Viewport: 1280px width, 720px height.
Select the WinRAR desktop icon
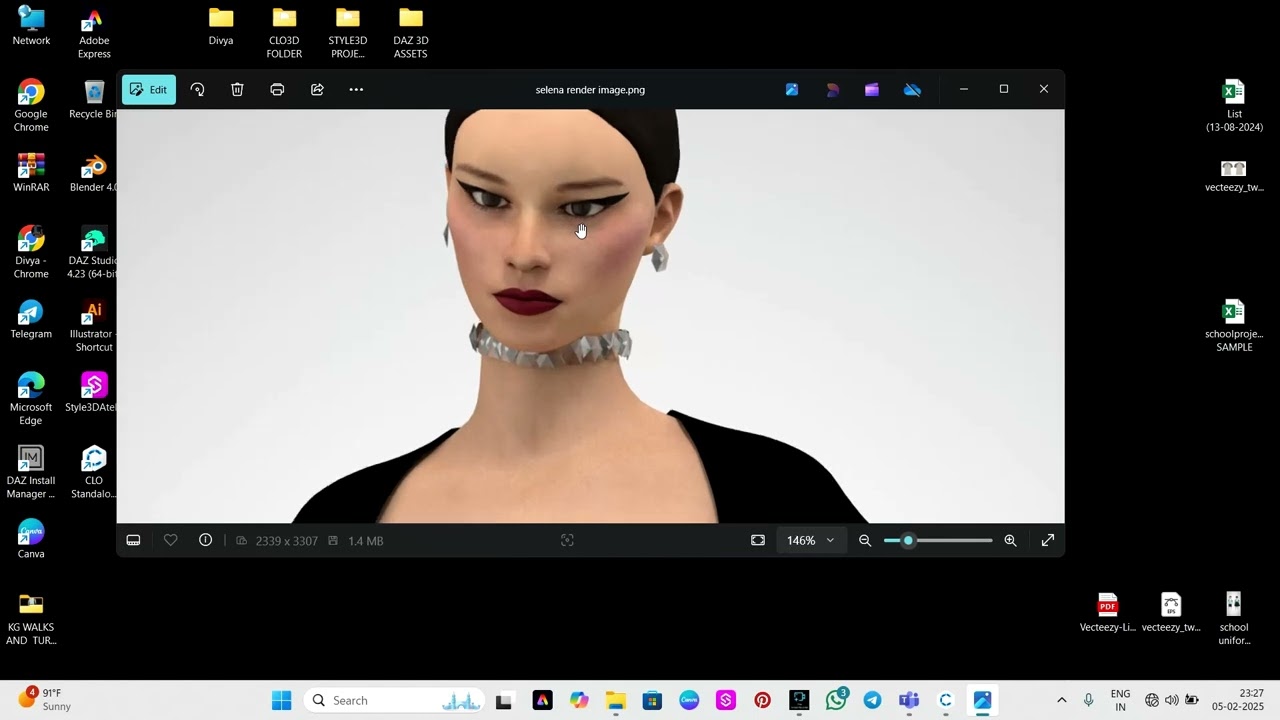click(x=31, y=173)
